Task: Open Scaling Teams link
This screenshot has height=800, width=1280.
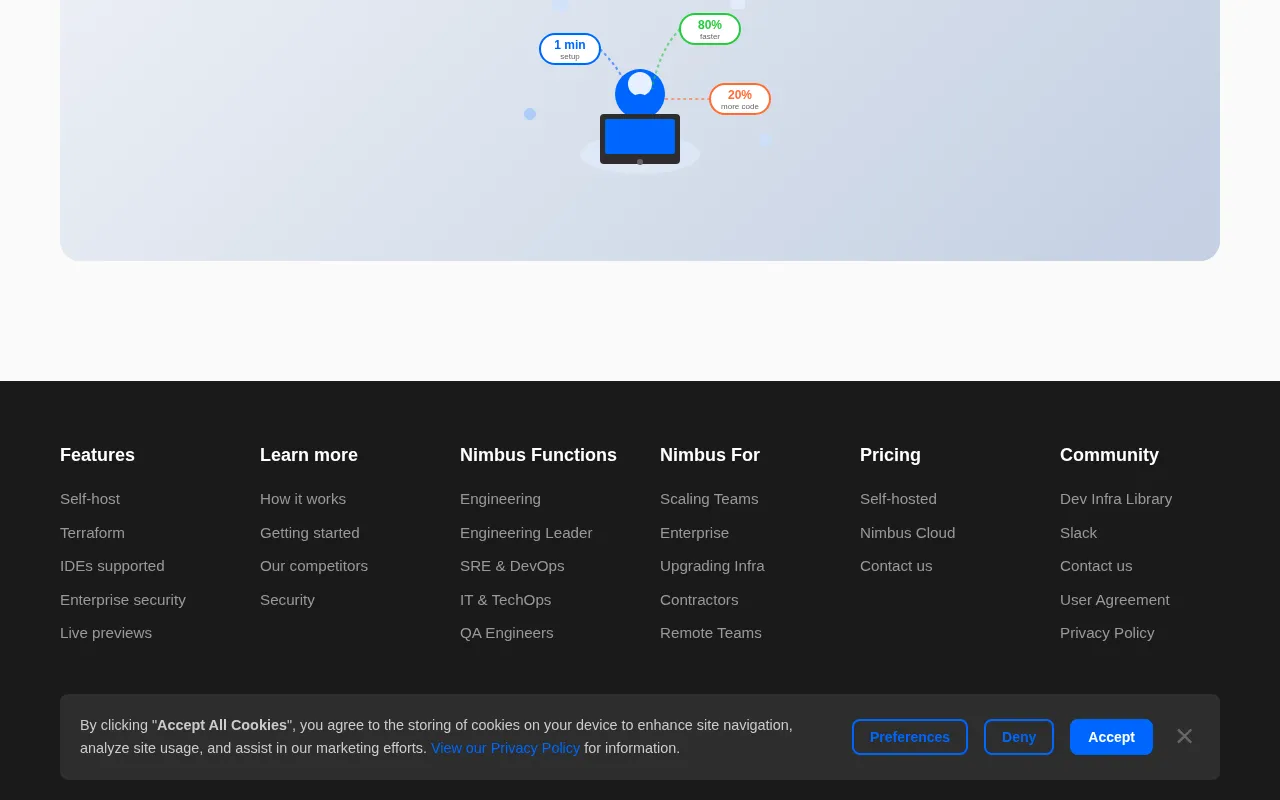Action: coord(709,499)
